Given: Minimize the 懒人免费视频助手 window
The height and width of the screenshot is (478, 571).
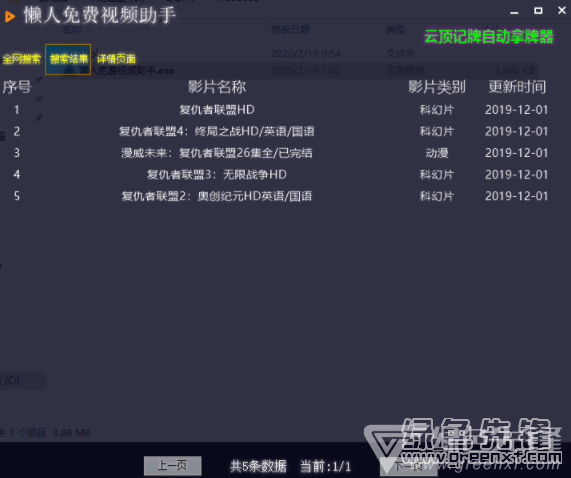Looking at the screenshot, I should [x=514, y=12].
